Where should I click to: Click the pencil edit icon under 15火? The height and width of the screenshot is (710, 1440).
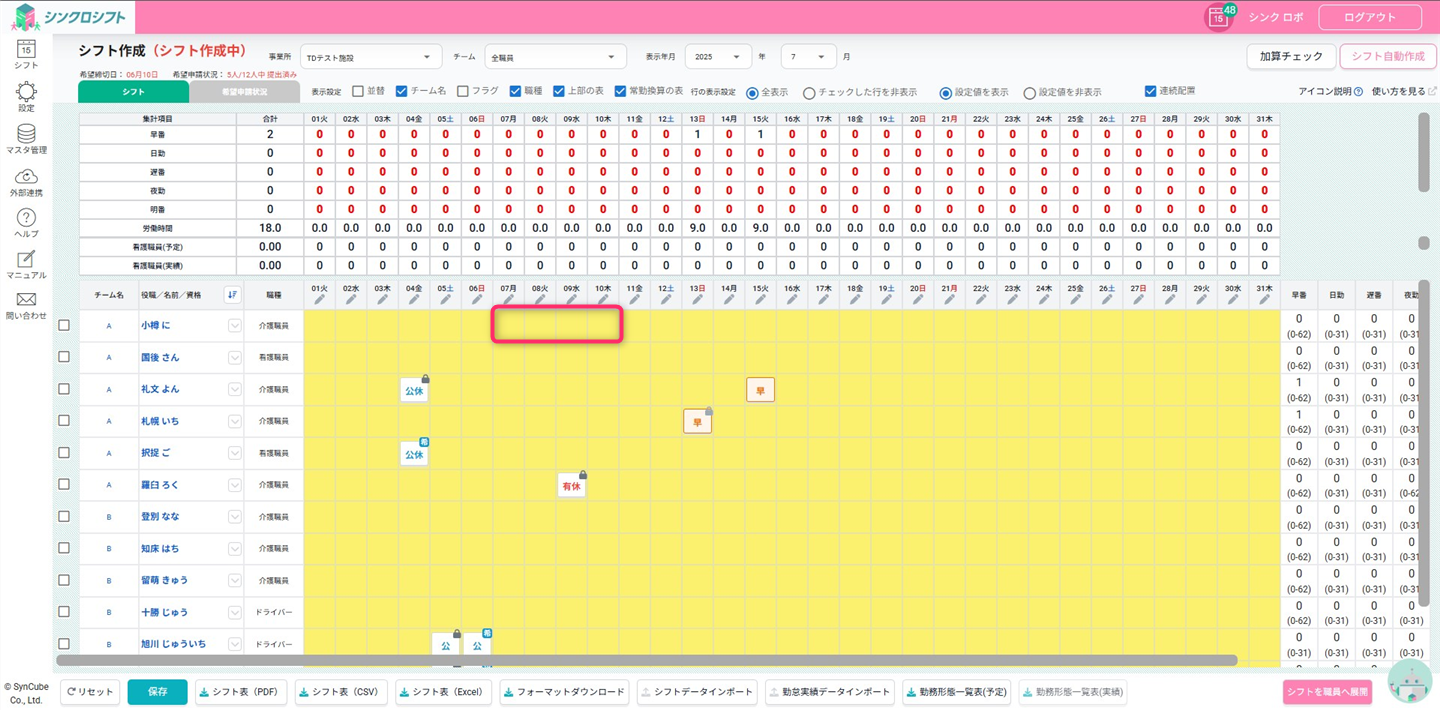point(760,299)
